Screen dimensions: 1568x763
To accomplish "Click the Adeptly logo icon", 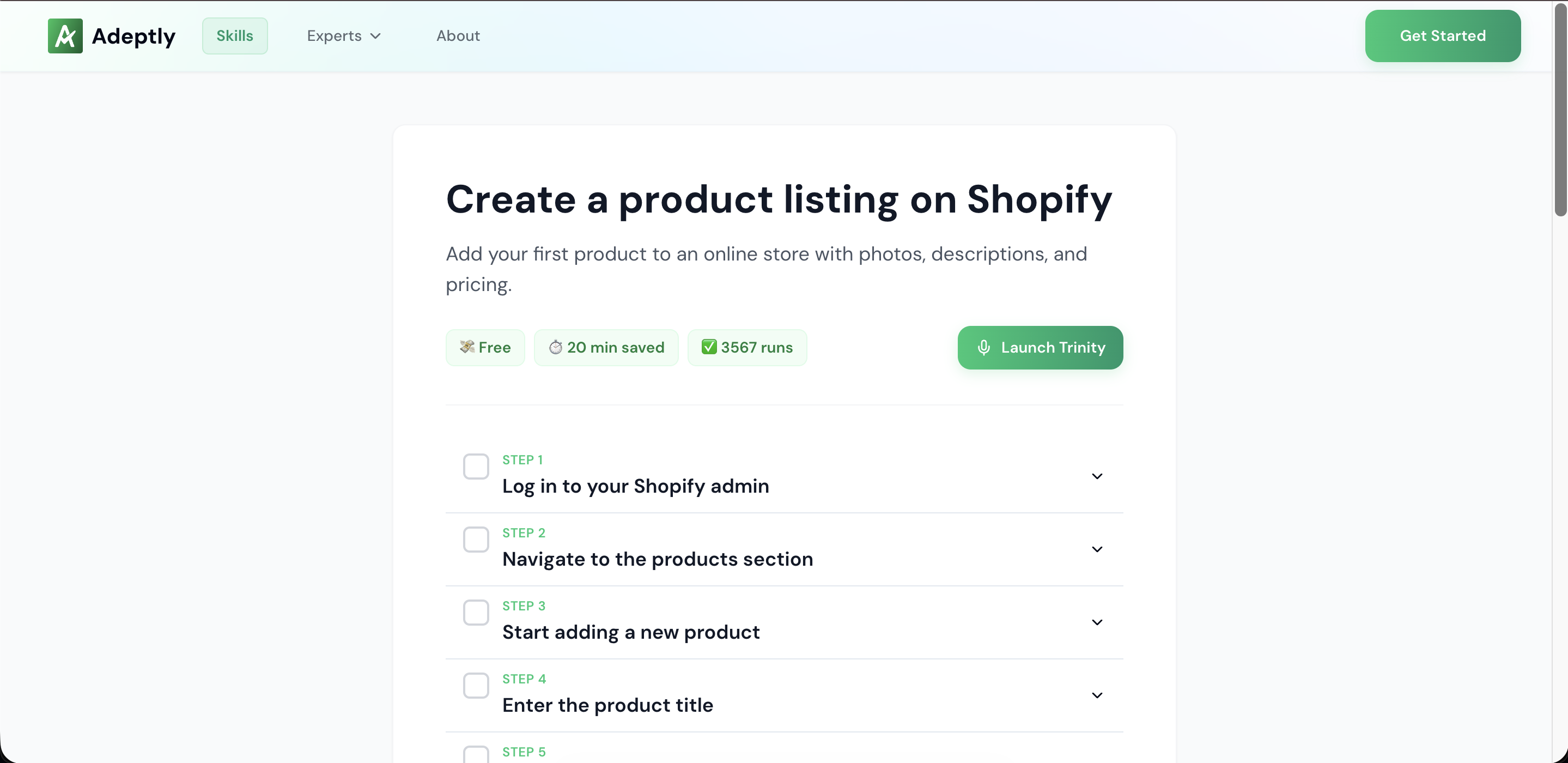I will coord(65,36).
